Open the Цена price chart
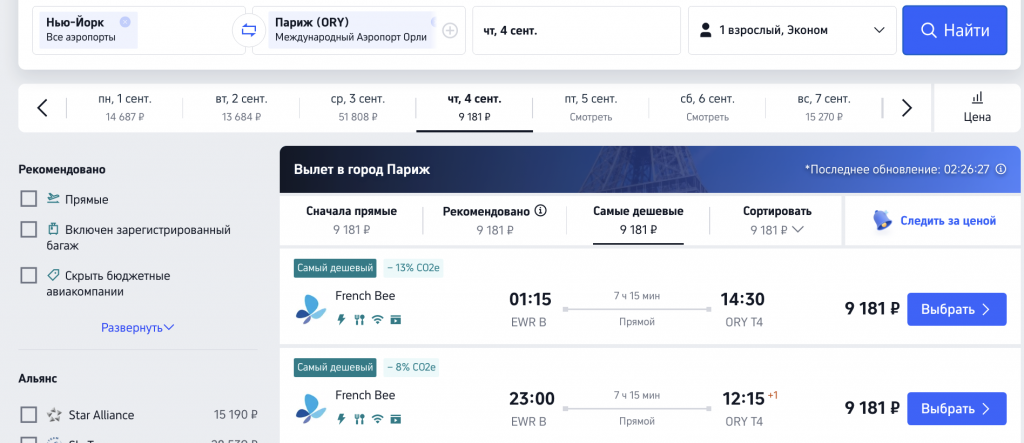 tap(977, 107)
